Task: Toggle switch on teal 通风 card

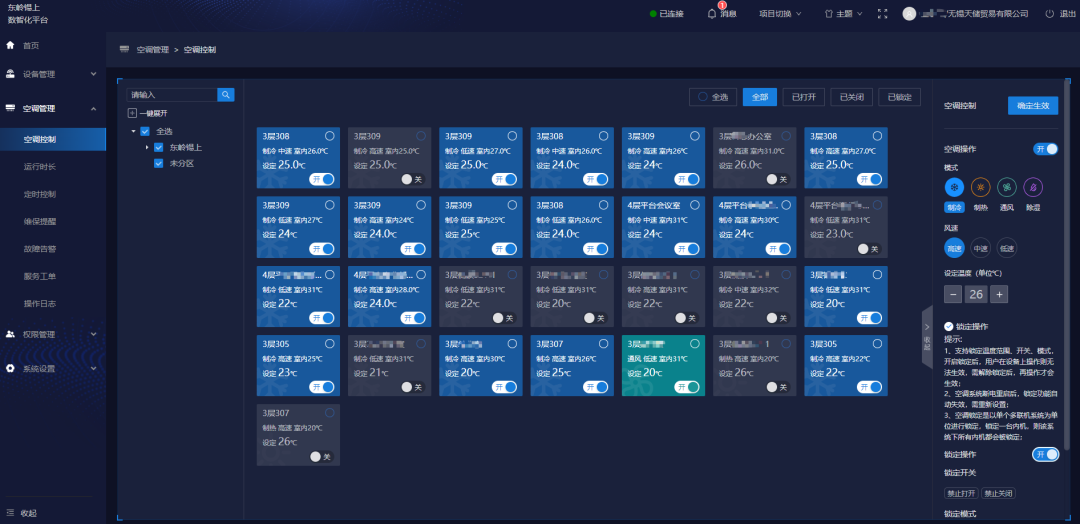Action: 687,387
